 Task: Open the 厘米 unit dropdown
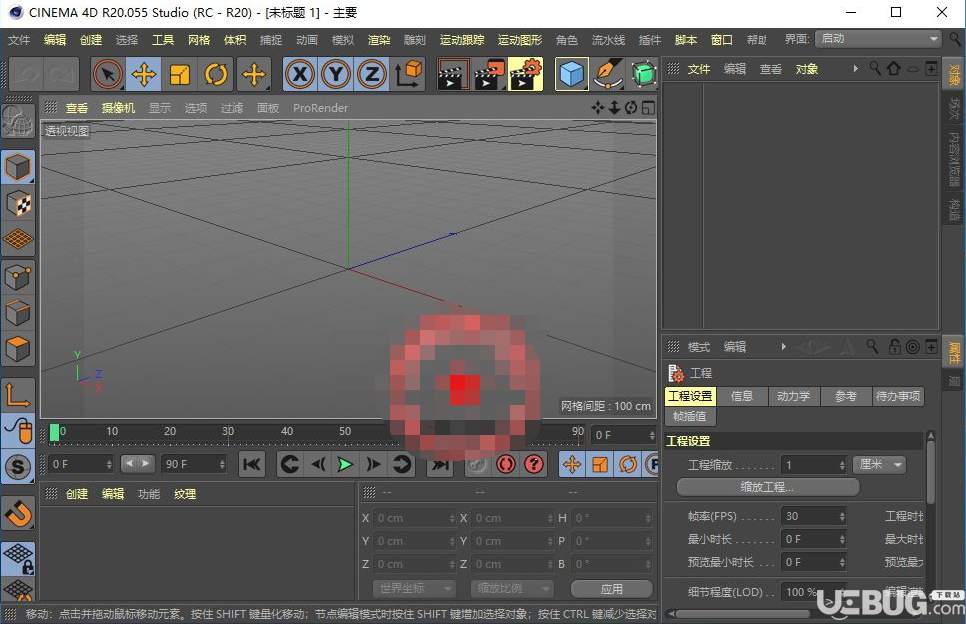[x=880, y=464]
